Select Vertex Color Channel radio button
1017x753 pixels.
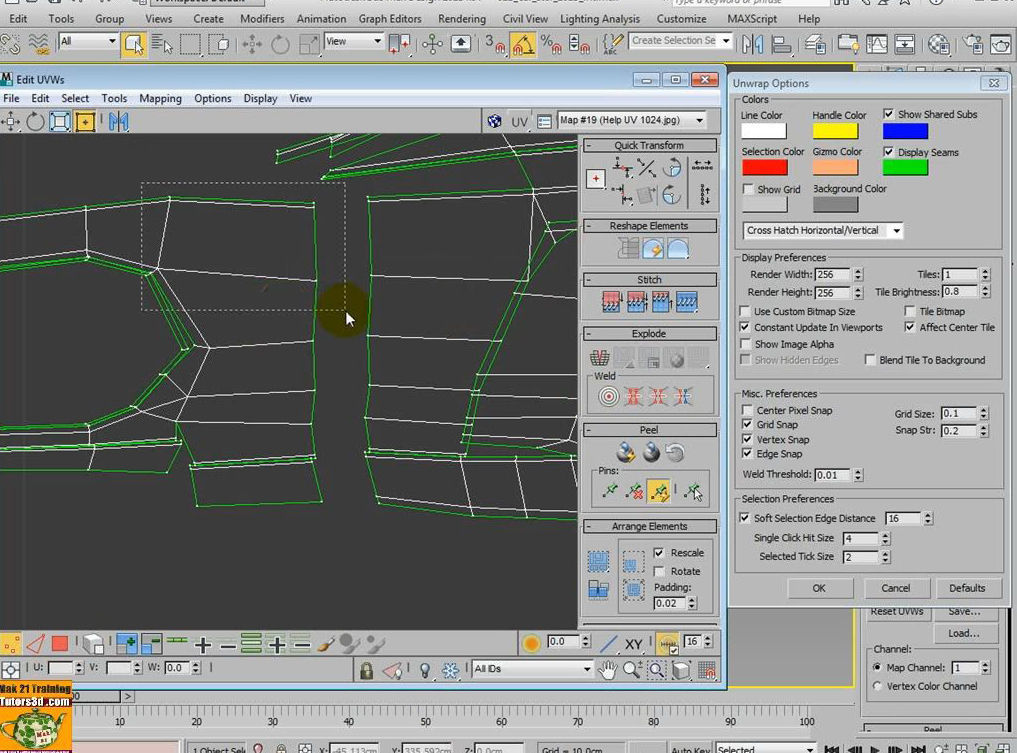877,686
